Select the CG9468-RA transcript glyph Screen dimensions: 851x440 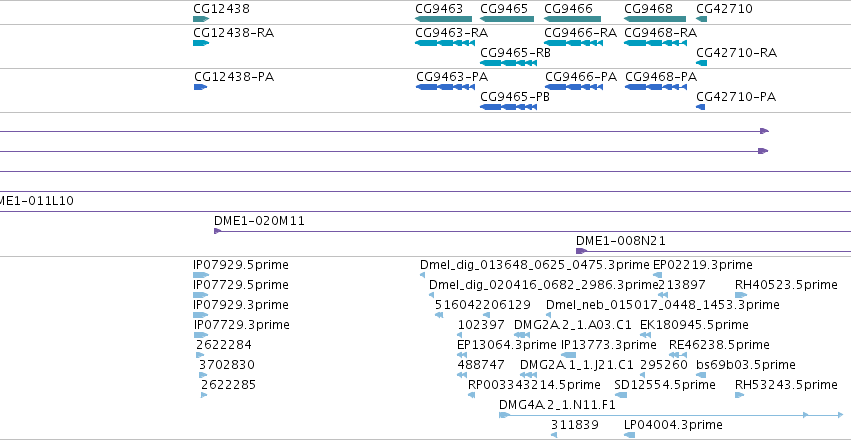point(656,43)
